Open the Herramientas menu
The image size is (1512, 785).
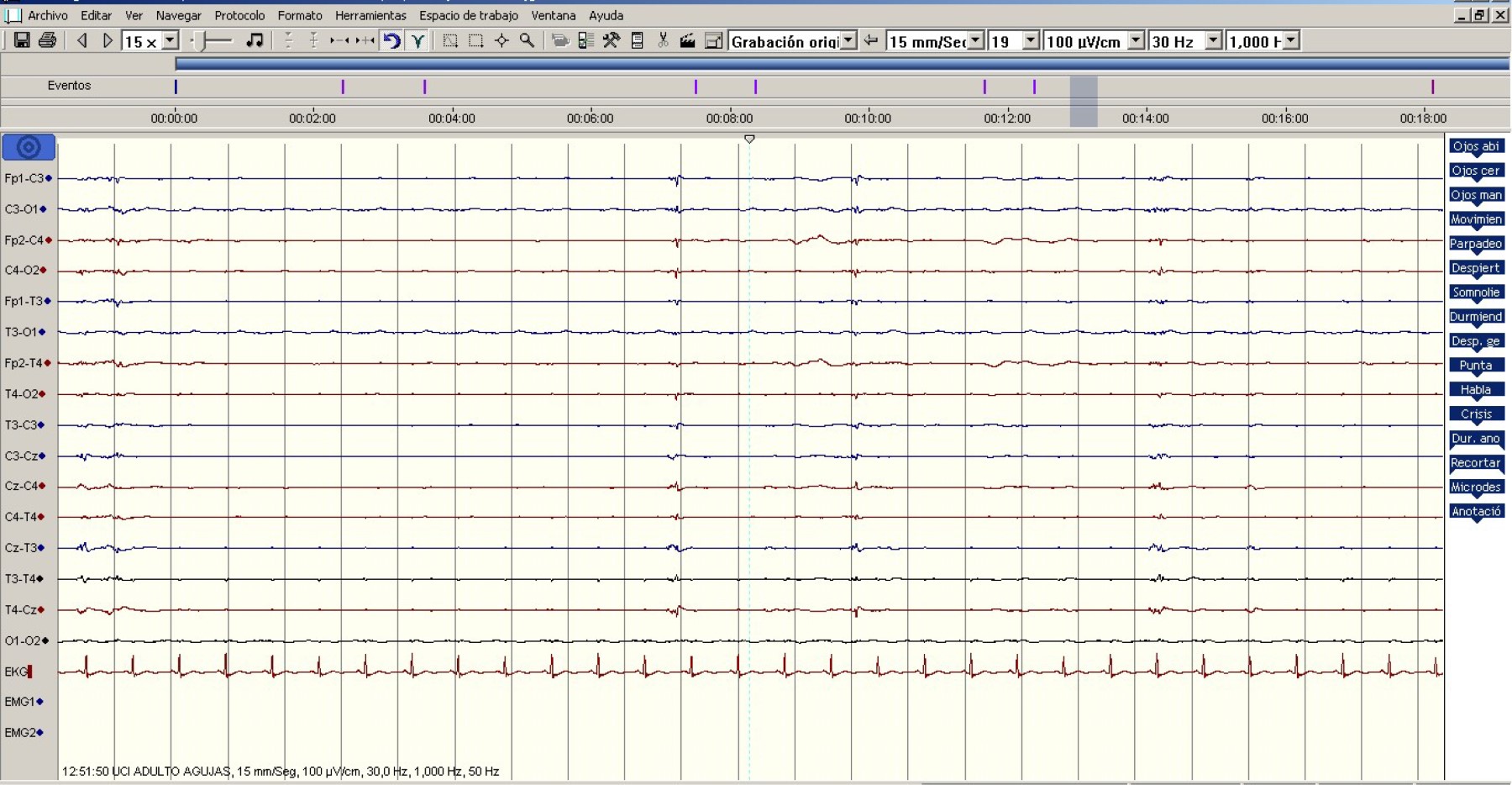click(x=370, y=15)
